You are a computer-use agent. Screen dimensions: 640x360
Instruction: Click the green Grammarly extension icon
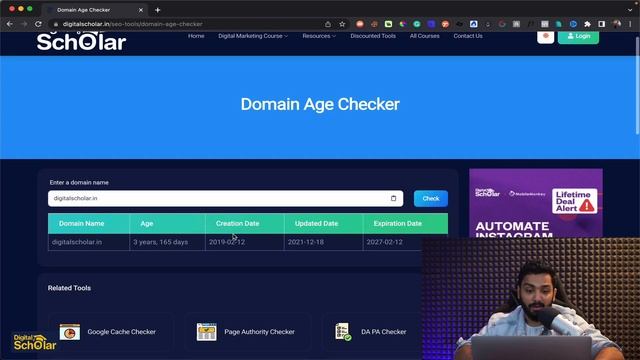[417, 24]
